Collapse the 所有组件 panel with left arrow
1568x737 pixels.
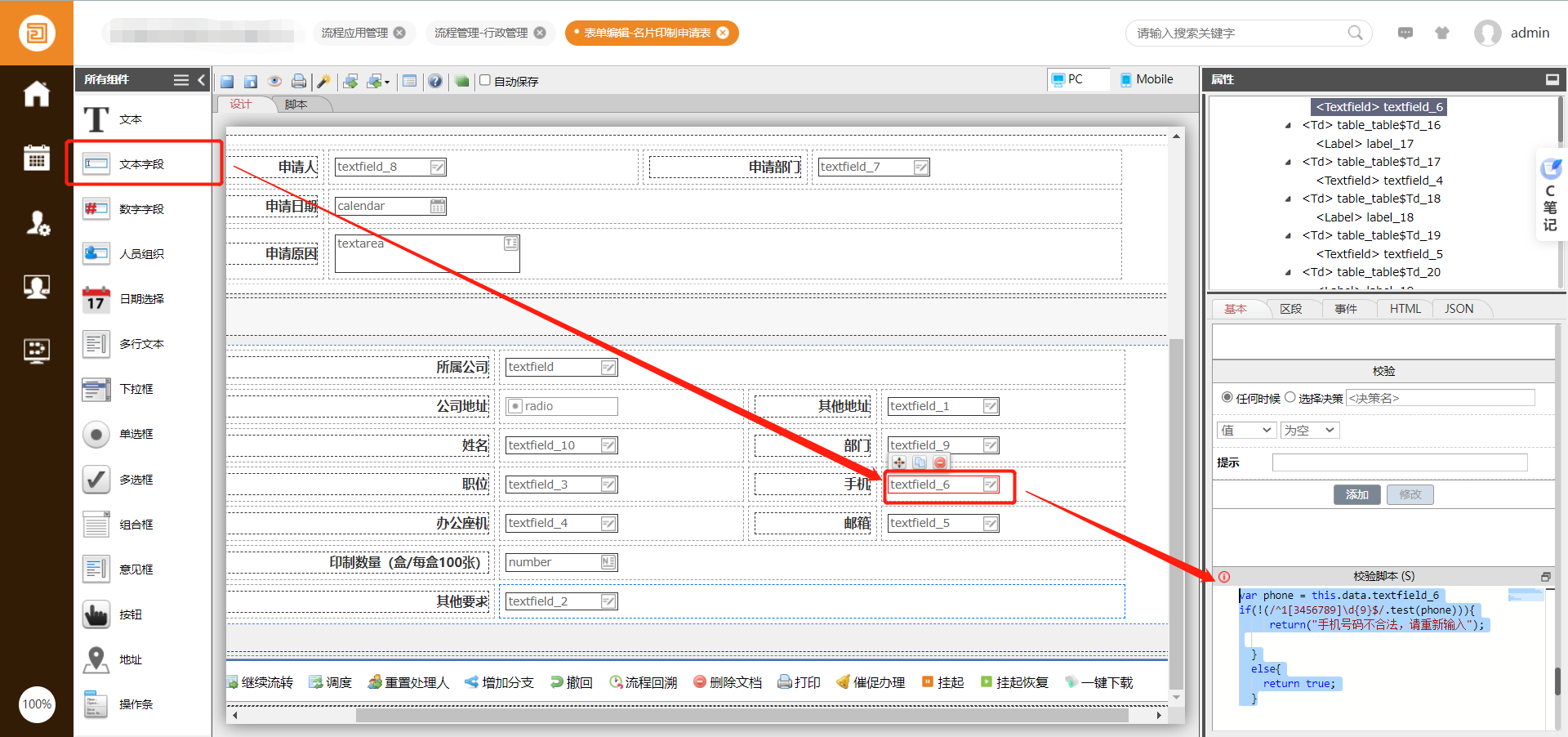201,79
